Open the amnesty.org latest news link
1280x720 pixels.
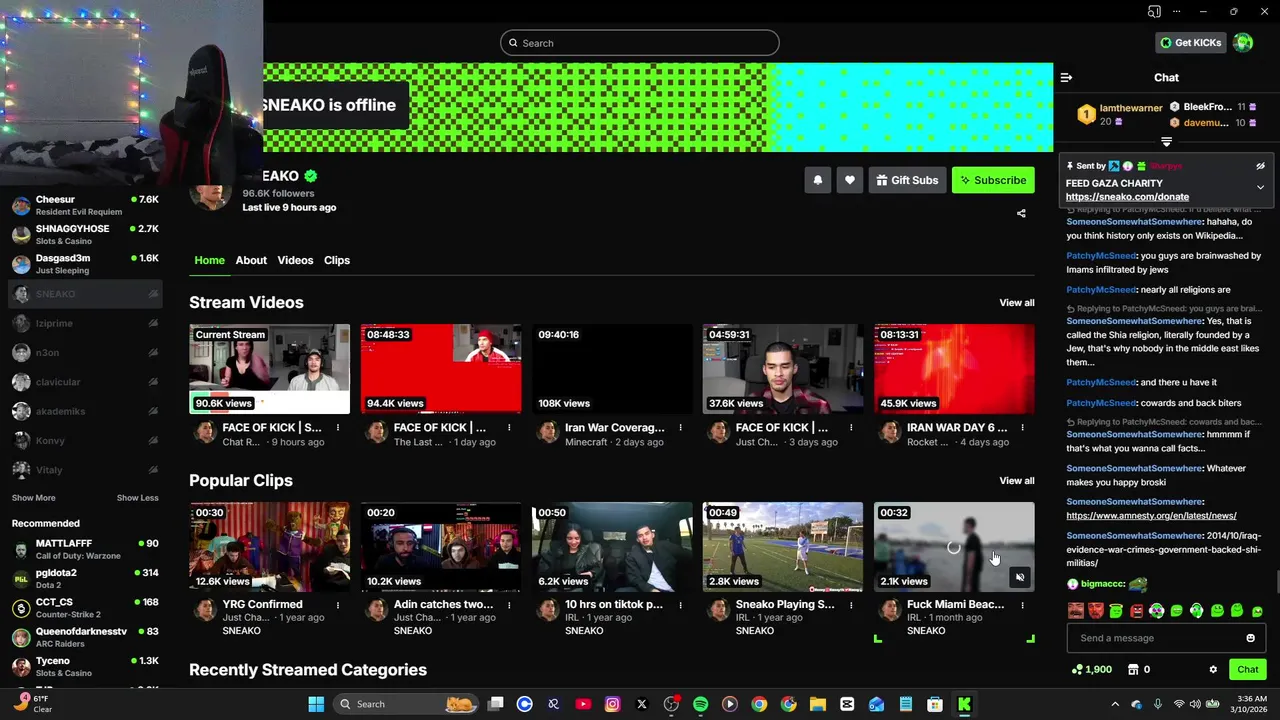(1151, 516)
